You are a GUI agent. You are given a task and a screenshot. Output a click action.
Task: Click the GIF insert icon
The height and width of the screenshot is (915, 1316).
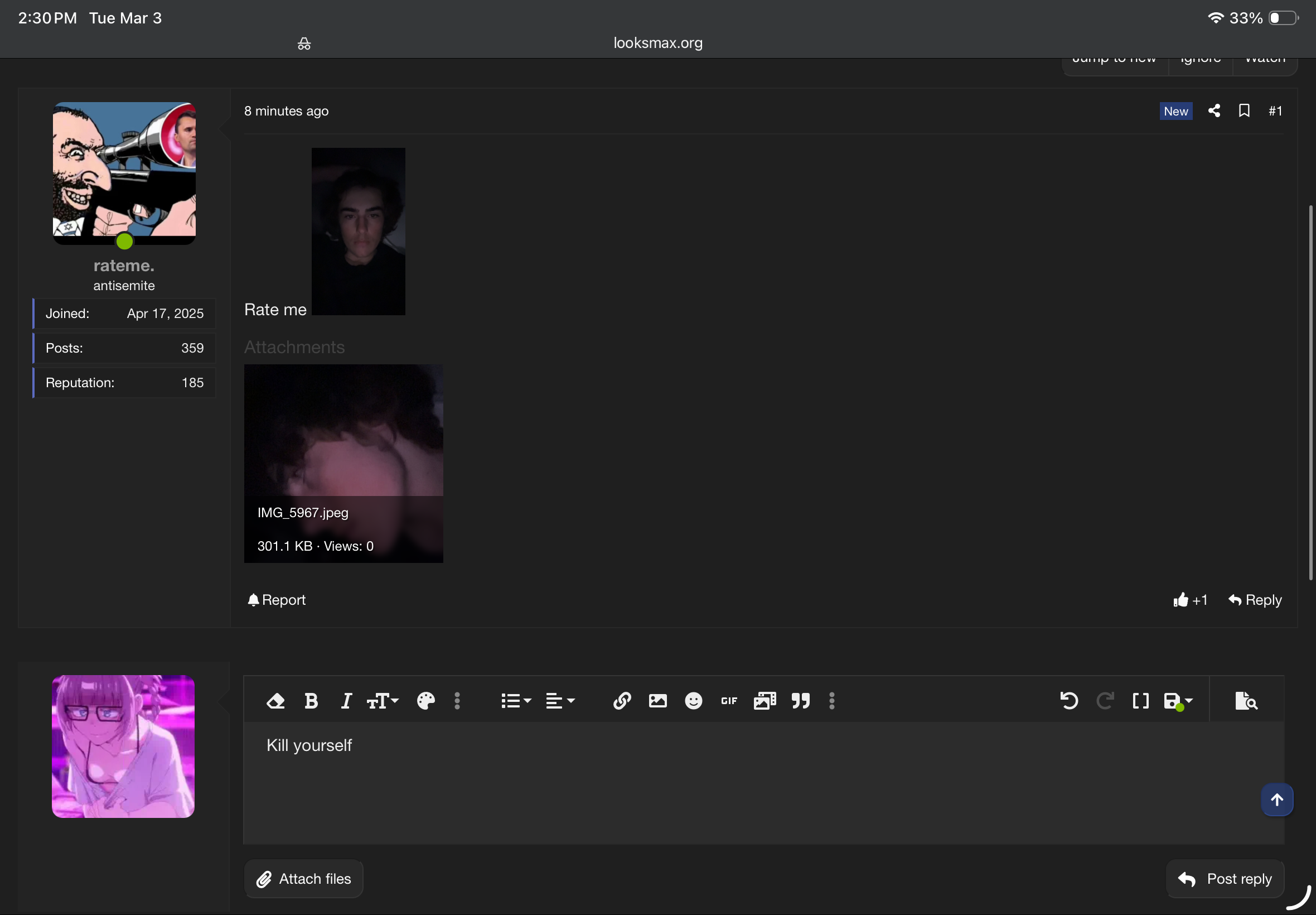click(x=729, y=701)
